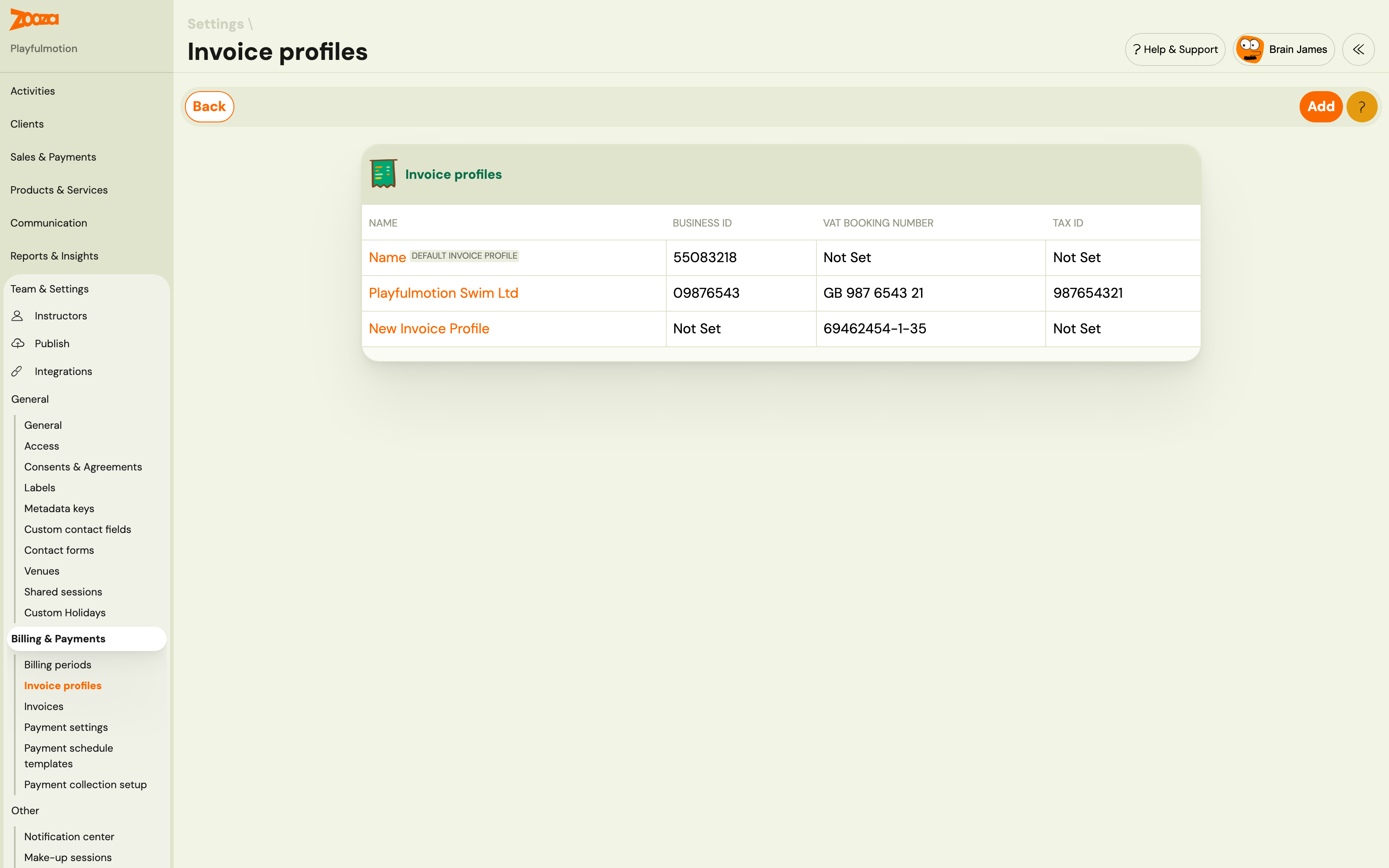Open Custom contact fields
Viewport: 1389px width, 868px height.
tap(78, 529)
